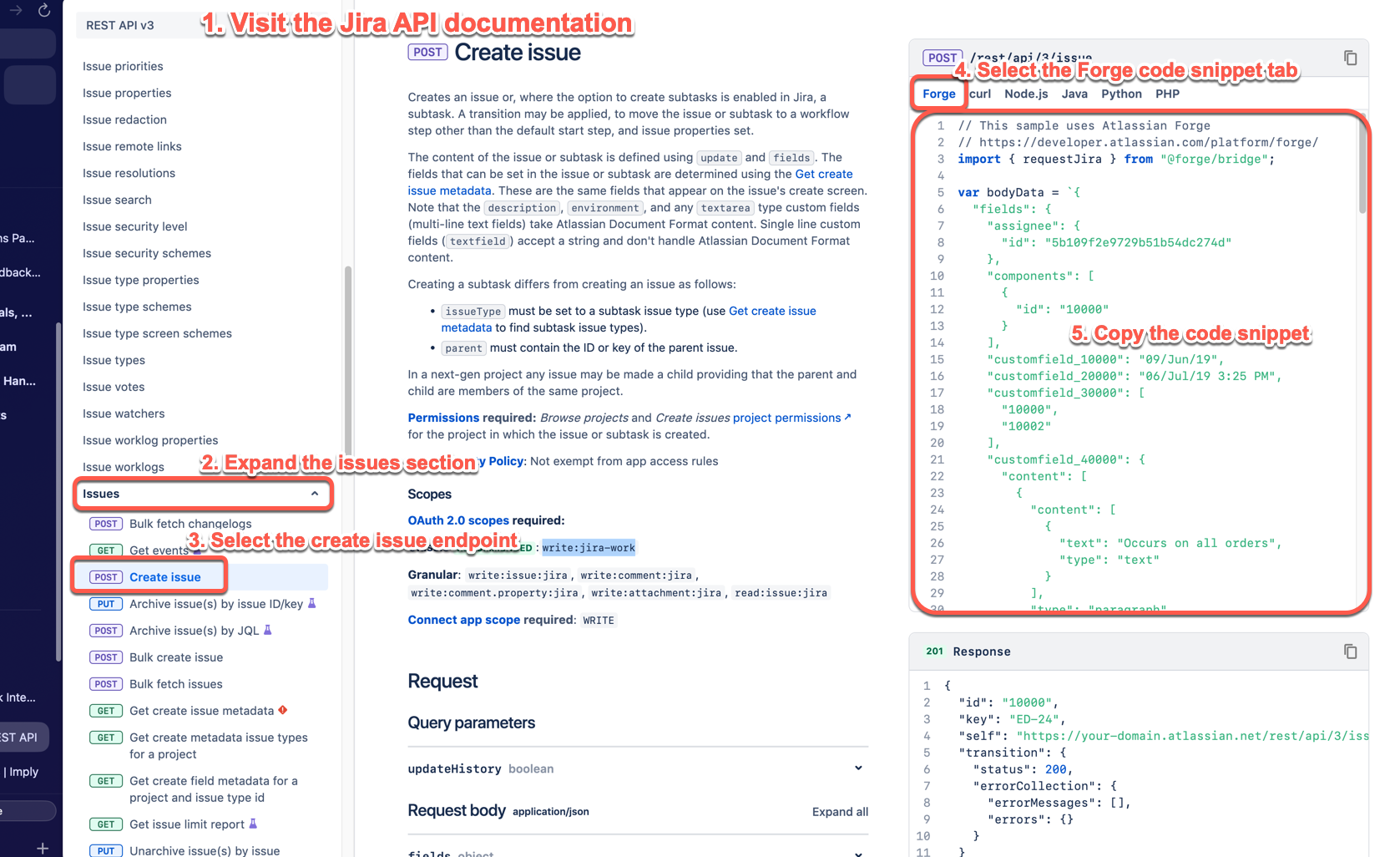The width and height of the screenshot is (1400, 857).
Task: Click the GET badge beside Get events
Action: pyautogui.click(x=105, y=550)
